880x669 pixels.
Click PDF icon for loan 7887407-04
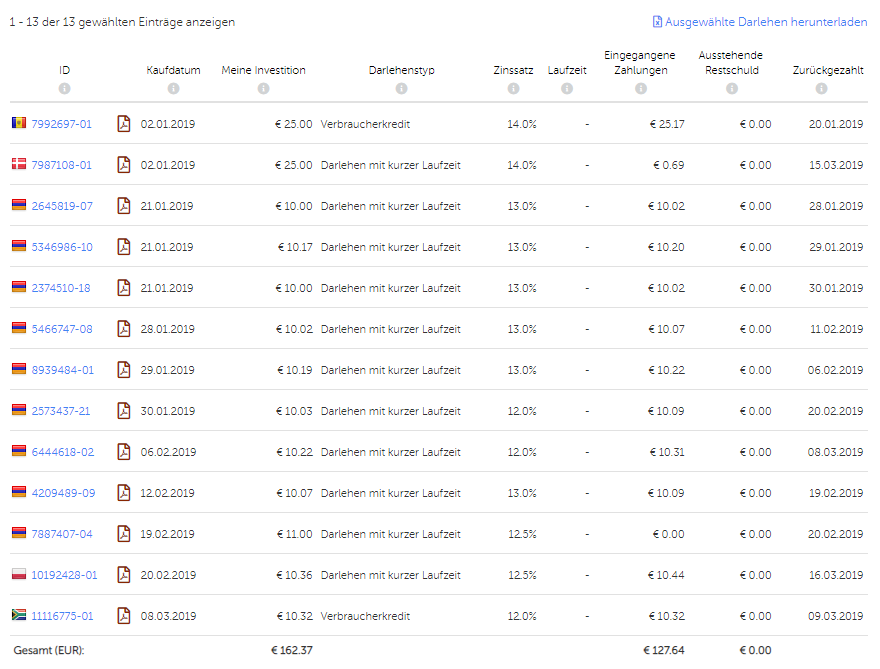click(x=123, y=534)
